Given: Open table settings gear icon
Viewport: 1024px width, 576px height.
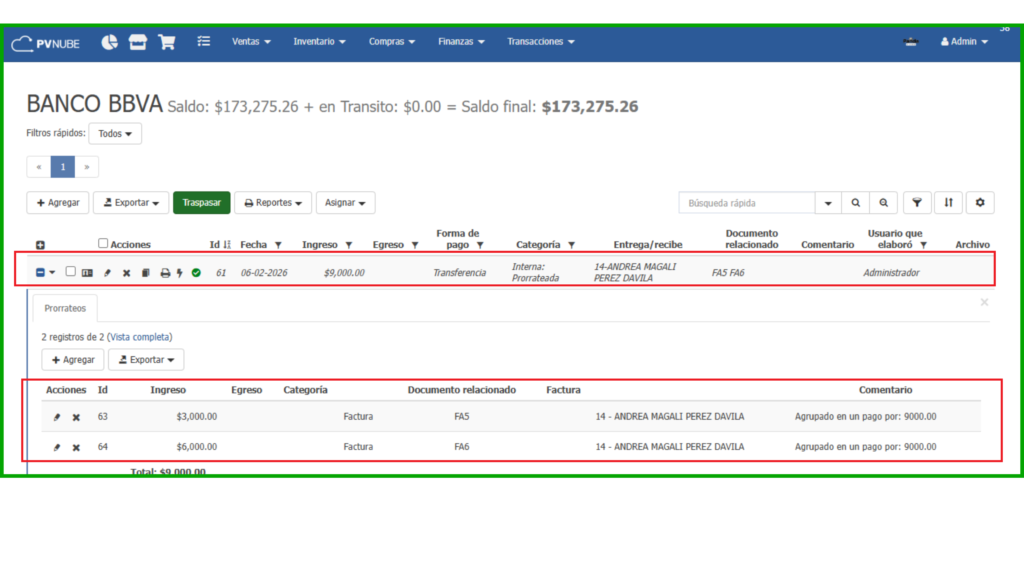Looking at the screenshot, I should tap(979, 202).
